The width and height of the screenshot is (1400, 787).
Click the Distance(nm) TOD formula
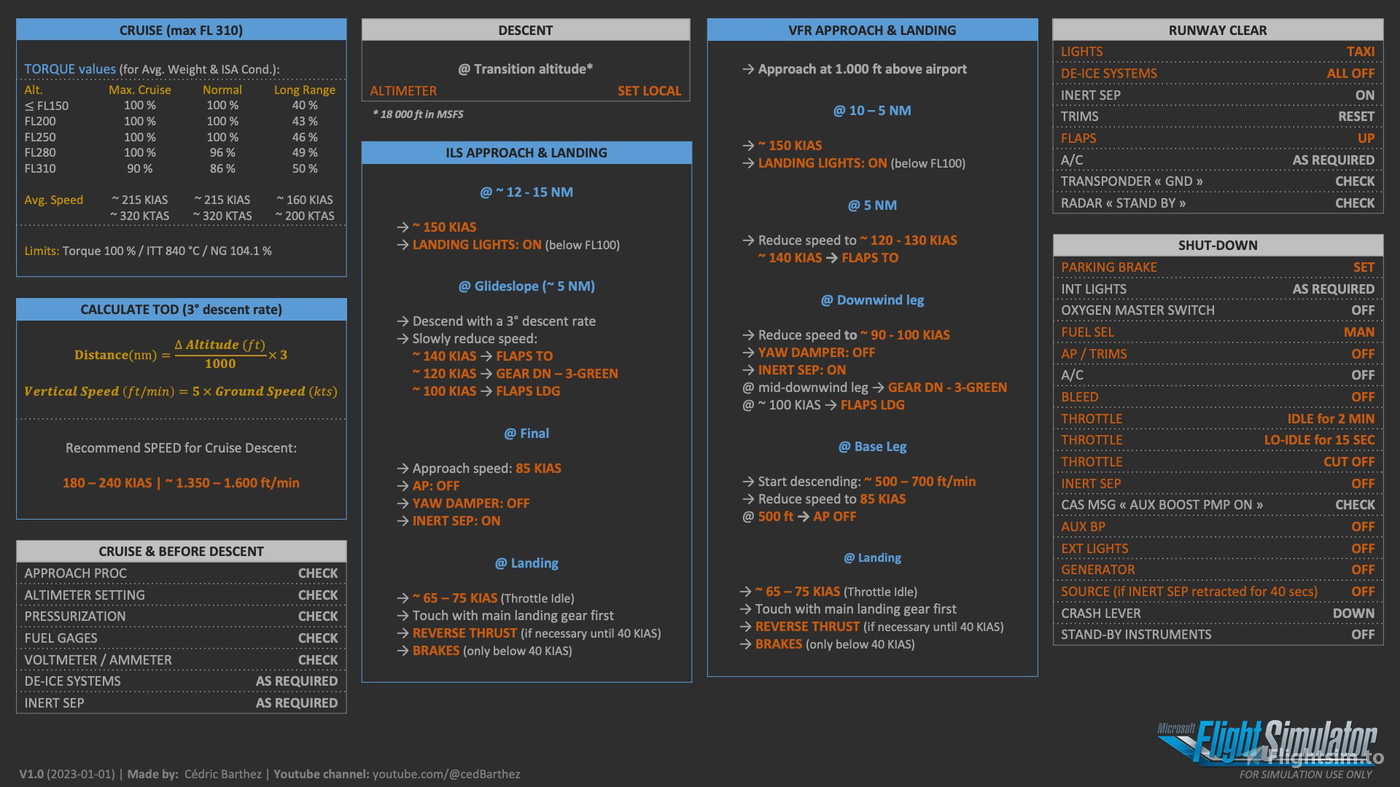181,354
